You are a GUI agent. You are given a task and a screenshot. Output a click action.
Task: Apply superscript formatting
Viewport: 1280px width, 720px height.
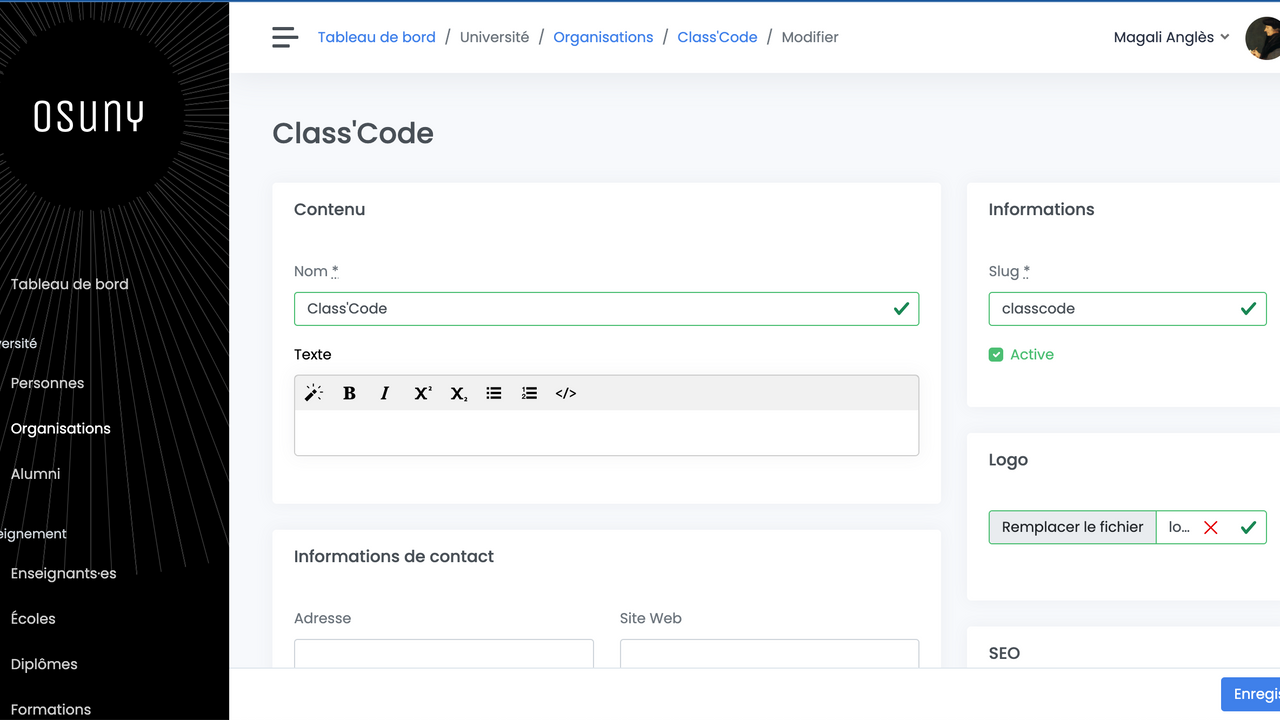coord(422,393)
